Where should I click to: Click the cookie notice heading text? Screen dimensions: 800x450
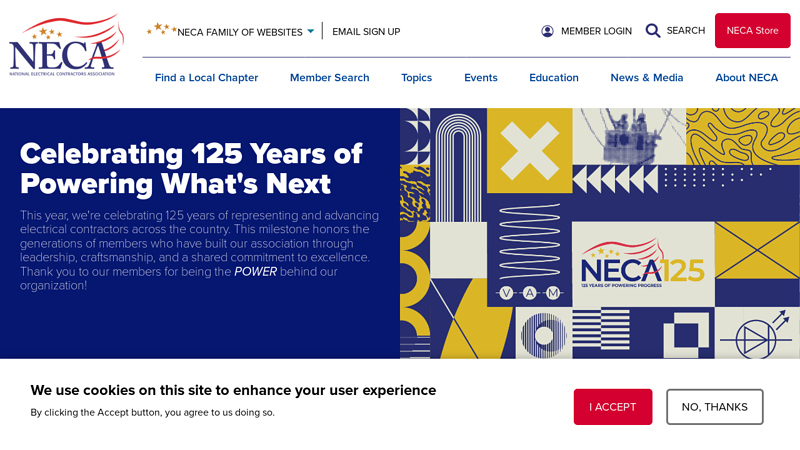coord(233,390)
